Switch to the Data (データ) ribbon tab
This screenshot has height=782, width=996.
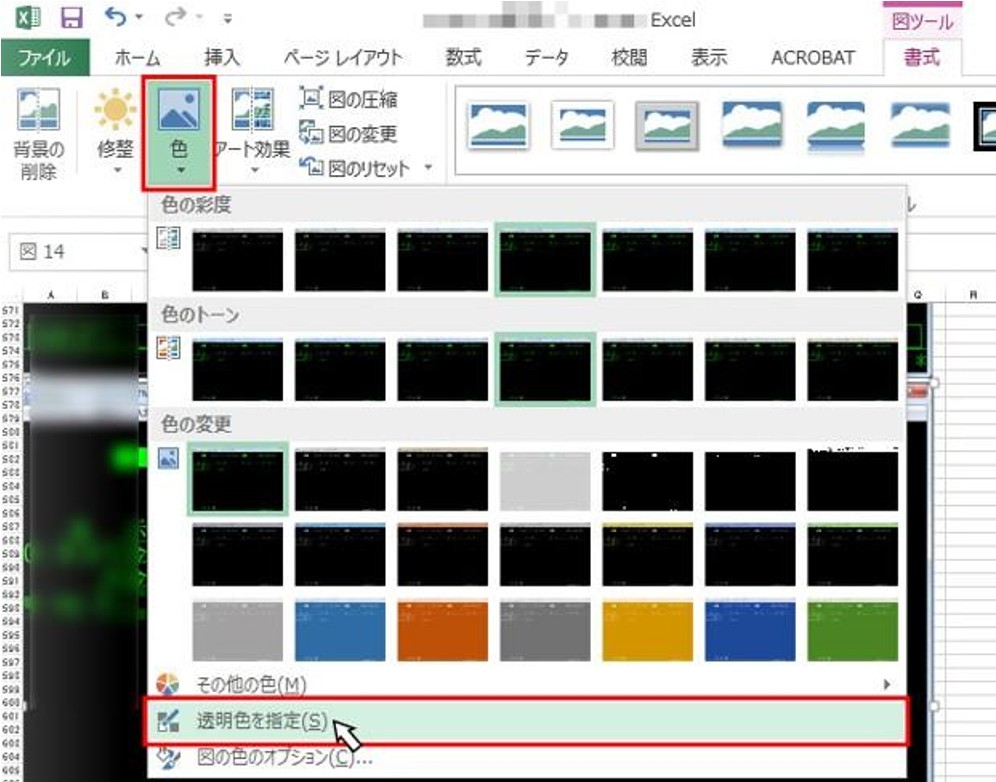click(x=547, y=57)
